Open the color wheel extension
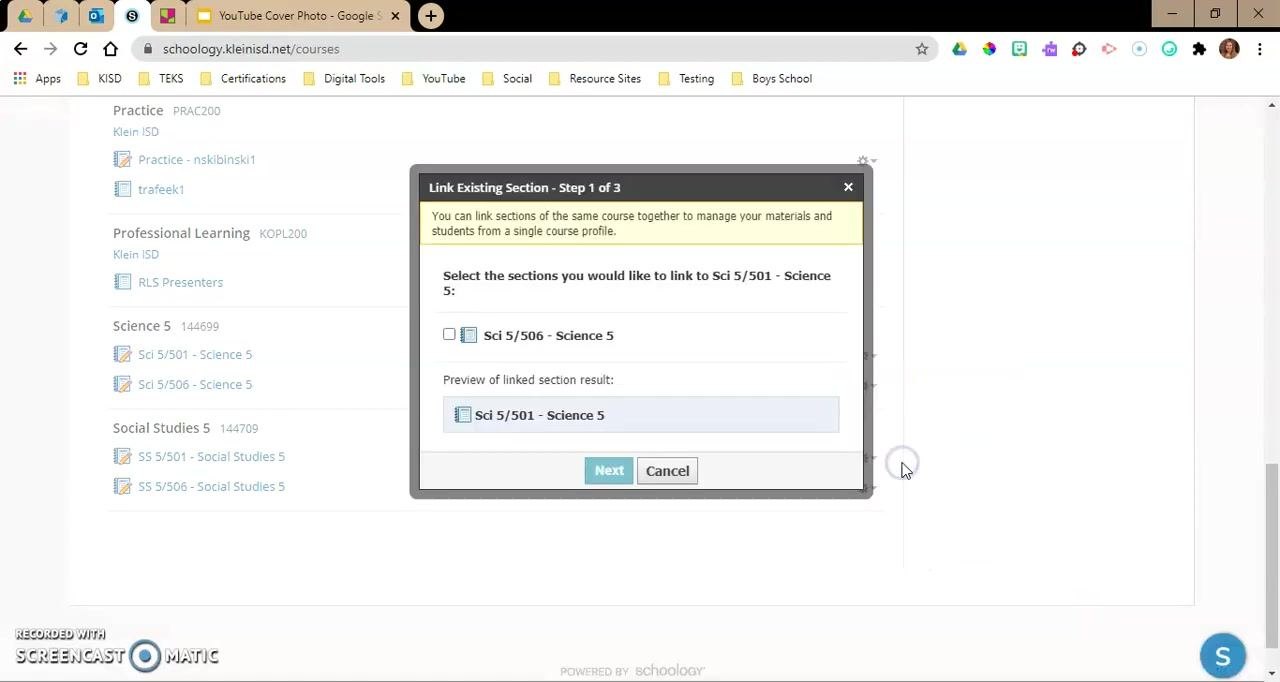This screenshot has height=682, width=1280. tap(989, 49)
